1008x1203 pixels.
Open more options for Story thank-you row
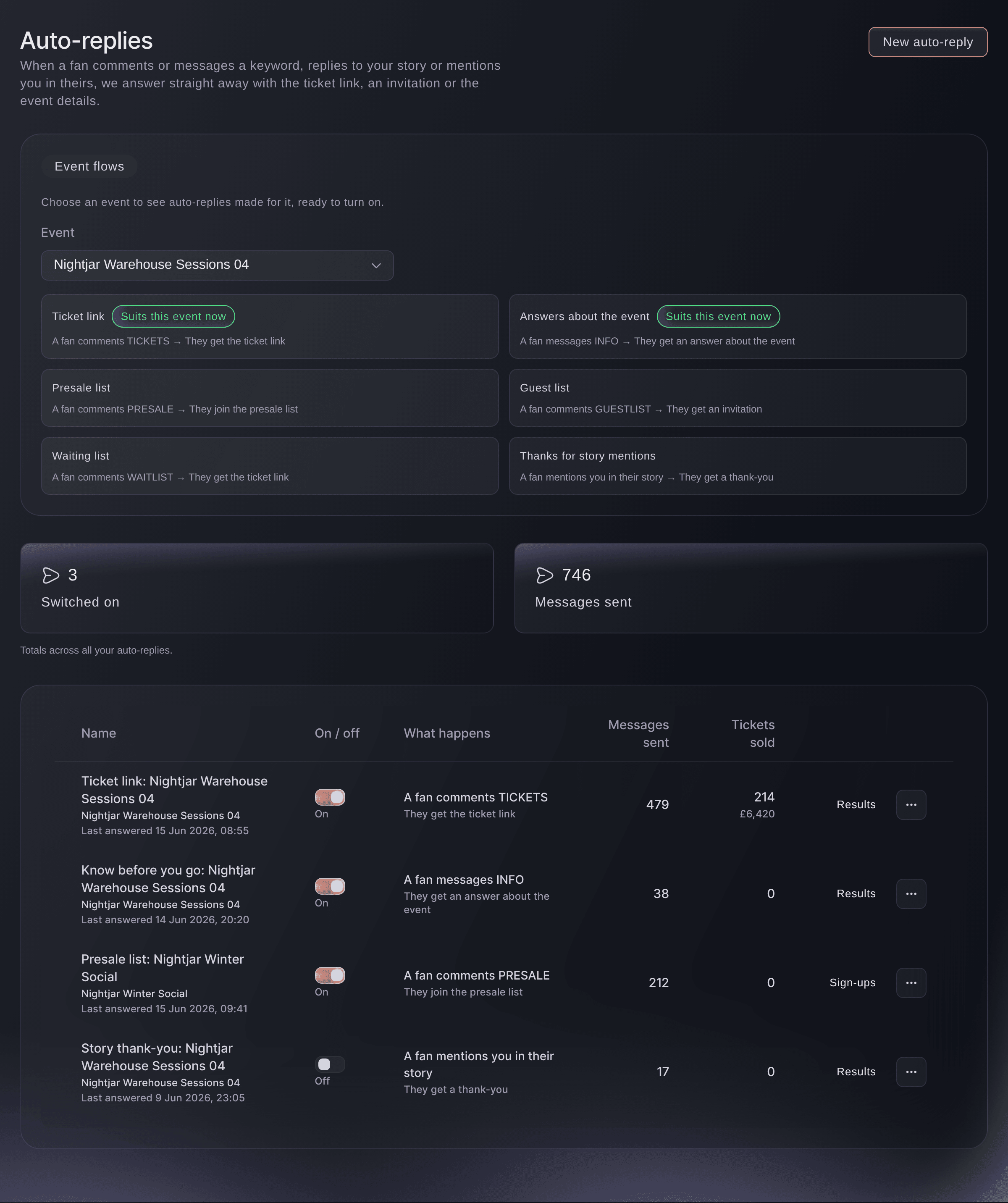[x=911, y=1072]
